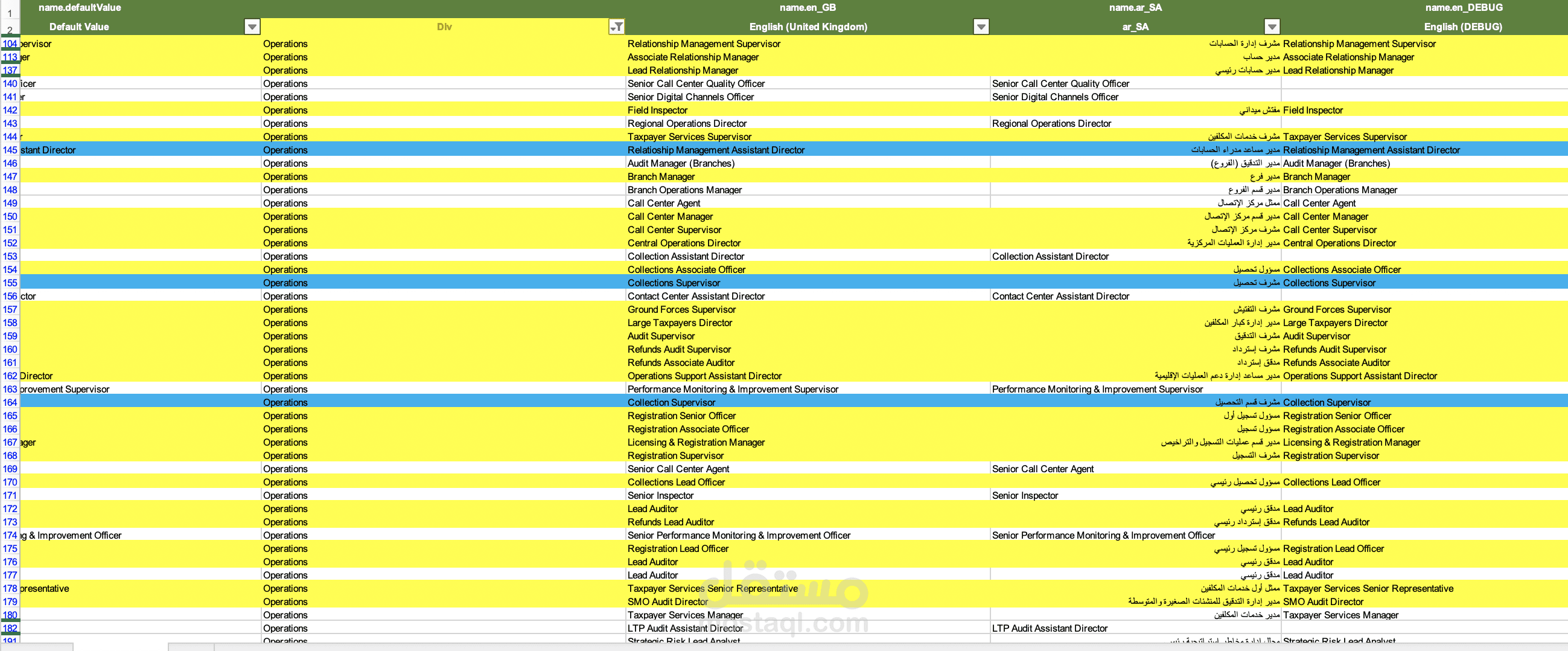Image resolution: width=1568 pixels, height=651 pixels.
Task: Click the Div header label
Action: (x=444, y=27)
